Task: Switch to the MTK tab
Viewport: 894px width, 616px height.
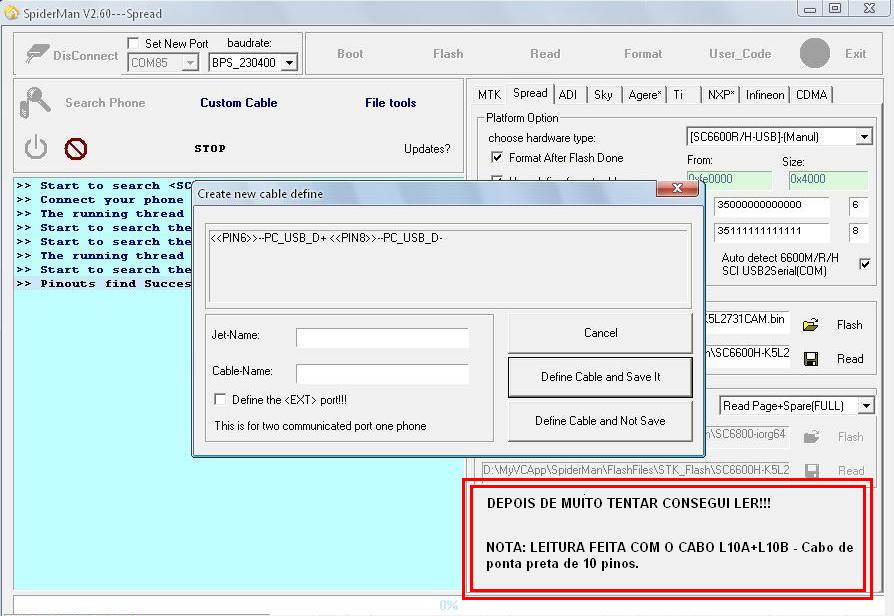Action: coord(489,95)
